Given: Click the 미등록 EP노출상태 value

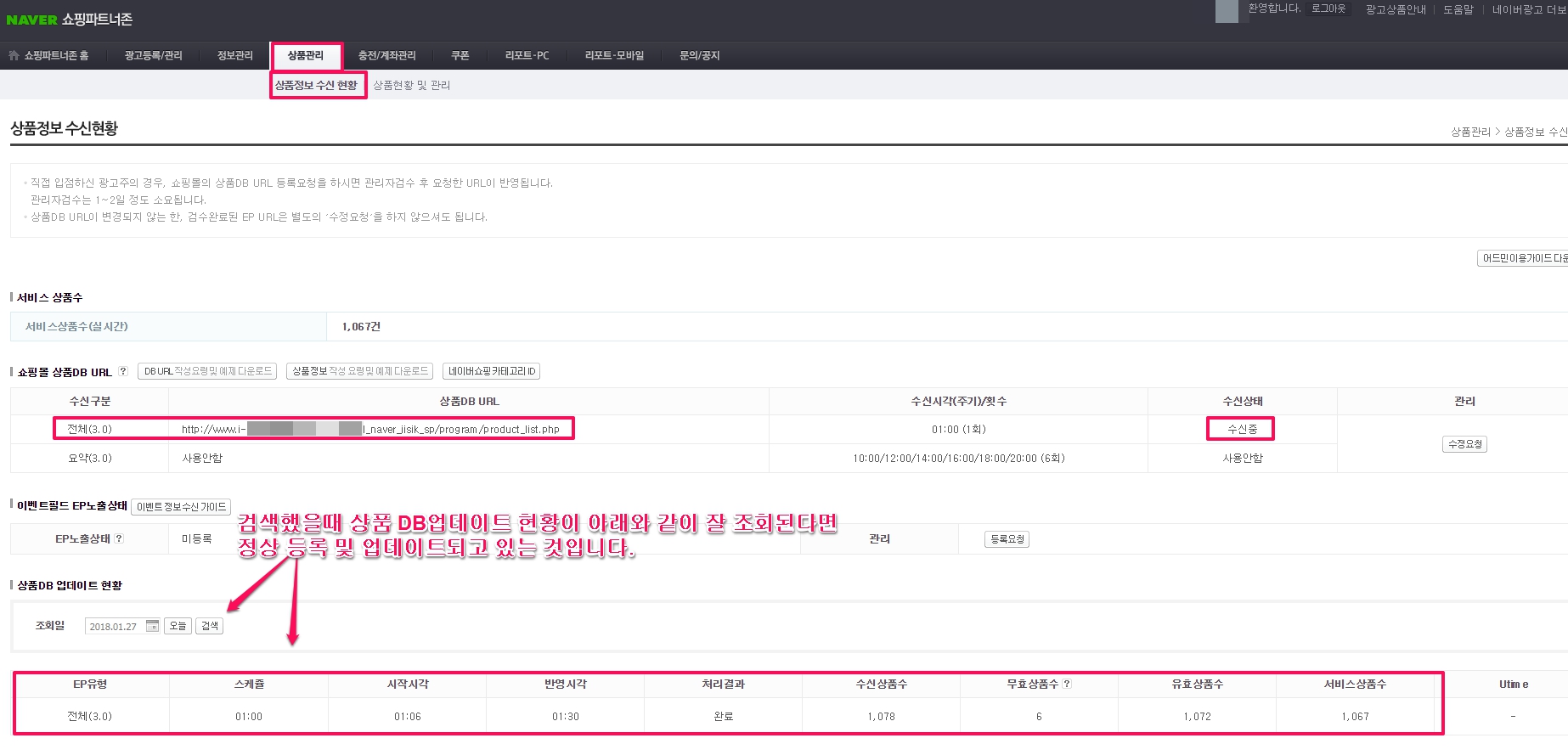Looking at the screenshot, I should tap(196, 539).
